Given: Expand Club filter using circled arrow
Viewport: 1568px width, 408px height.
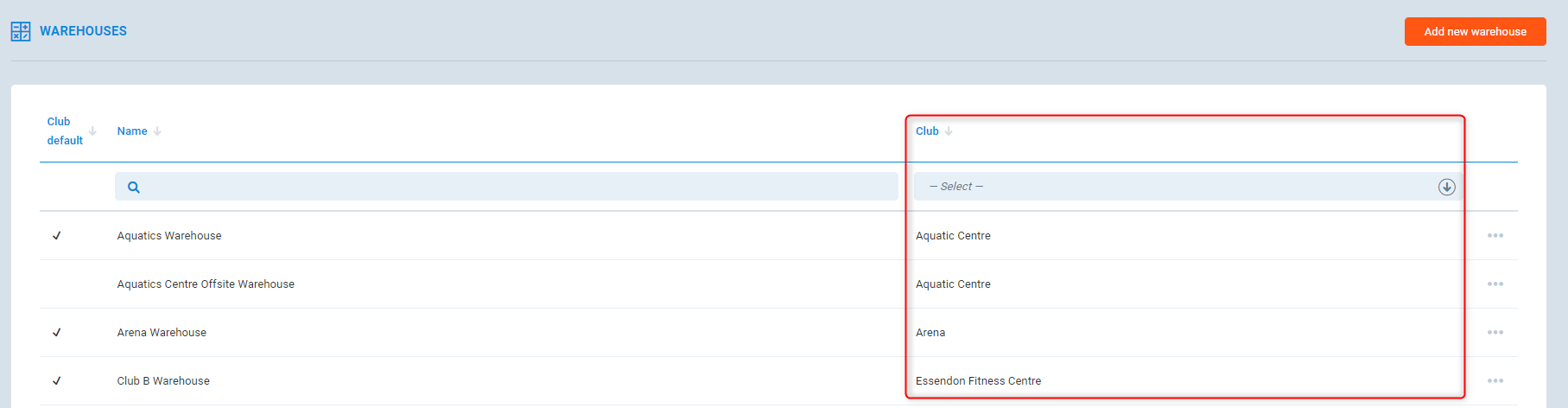Looking at the screenshot, I should (1446, 187).
